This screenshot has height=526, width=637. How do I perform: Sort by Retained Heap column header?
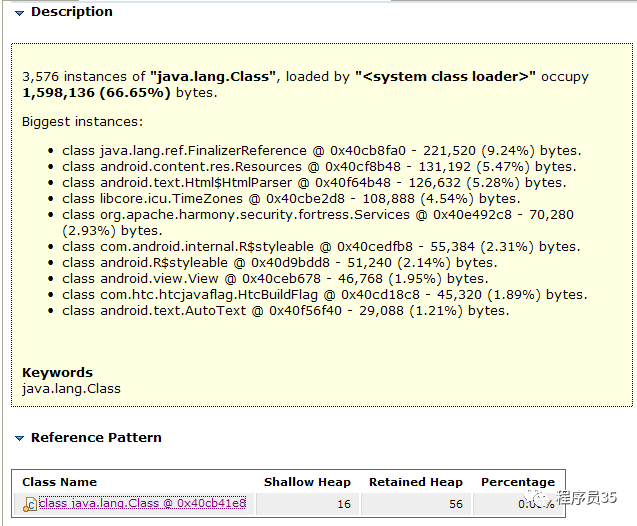tap(416, 482)
